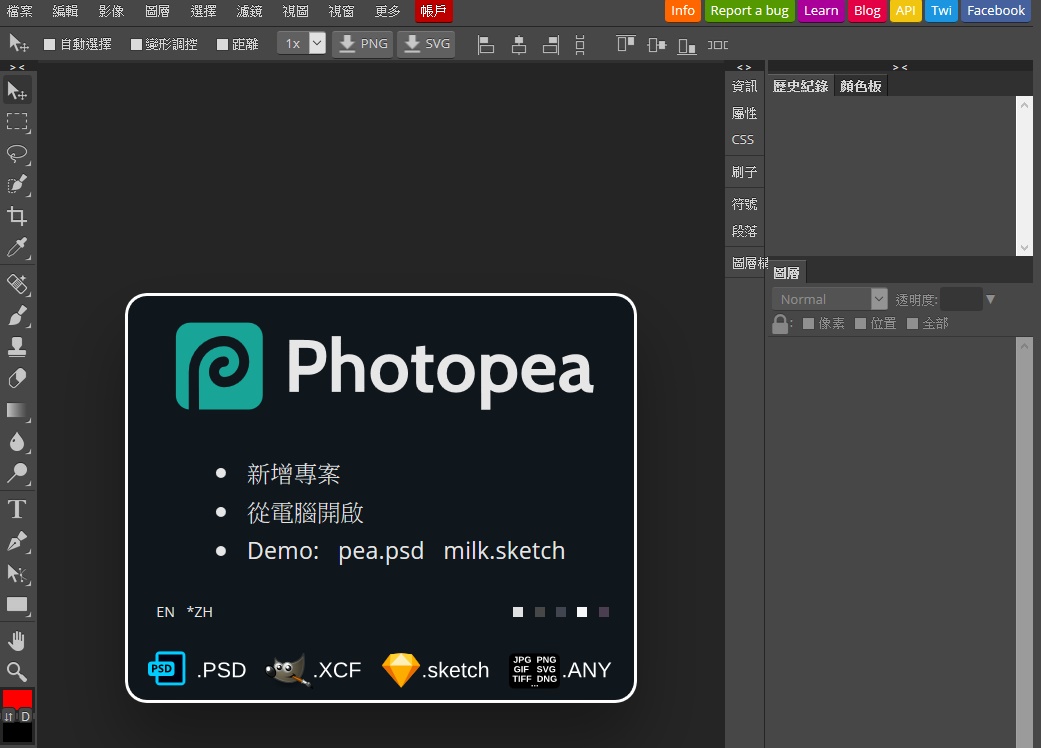Open the pea.psd demo file
Image resolution: width=1041 pixels, height=748 pixels.
(x=381, y=551)
